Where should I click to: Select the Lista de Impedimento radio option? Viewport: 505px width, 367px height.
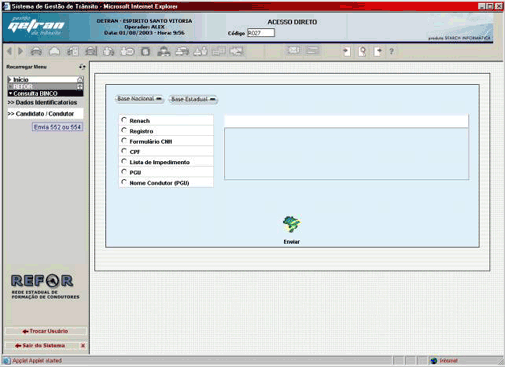pyautogui.click(x=124, y=161)
